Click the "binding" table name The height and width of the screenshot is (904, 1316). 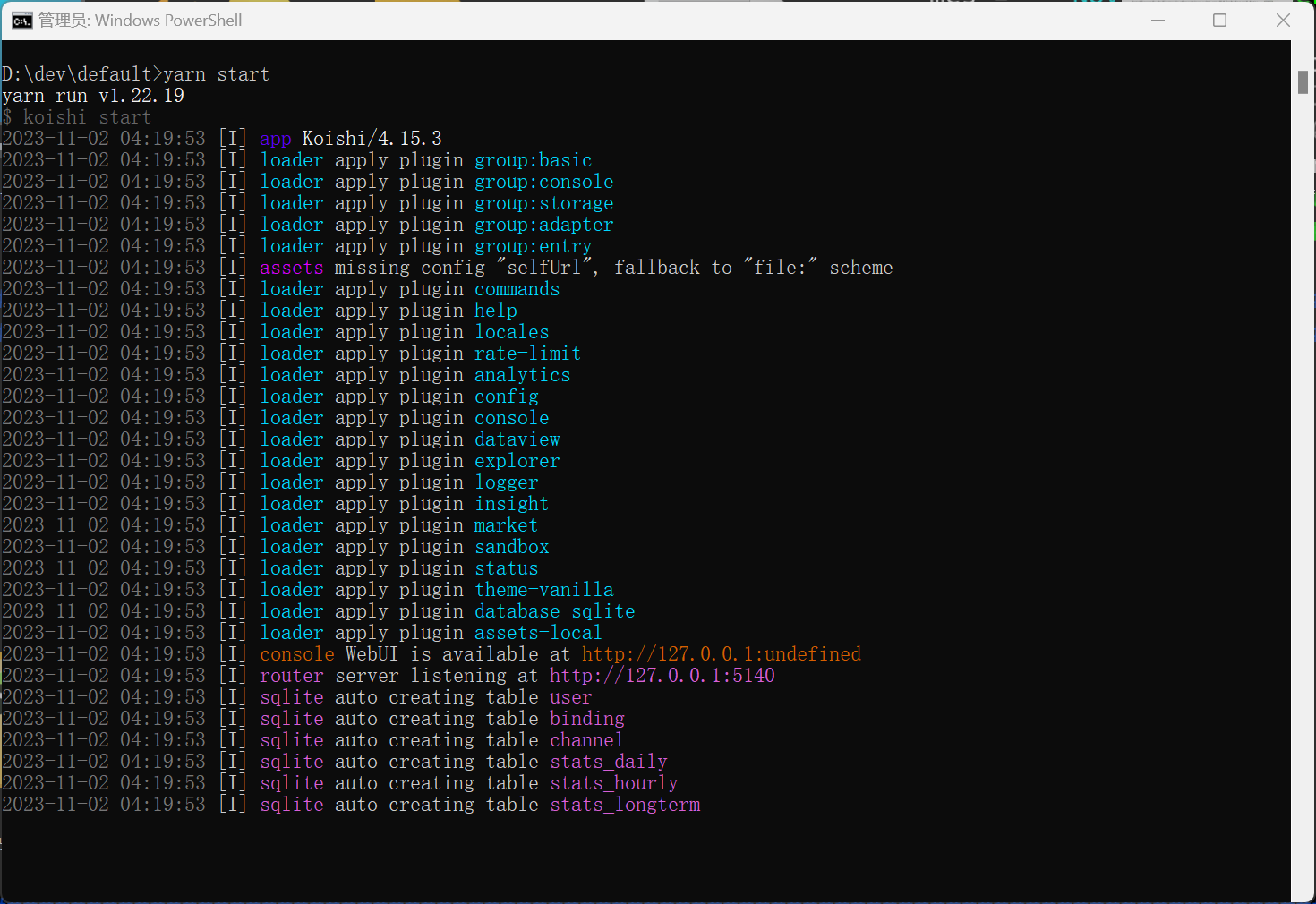coord(587,719)
